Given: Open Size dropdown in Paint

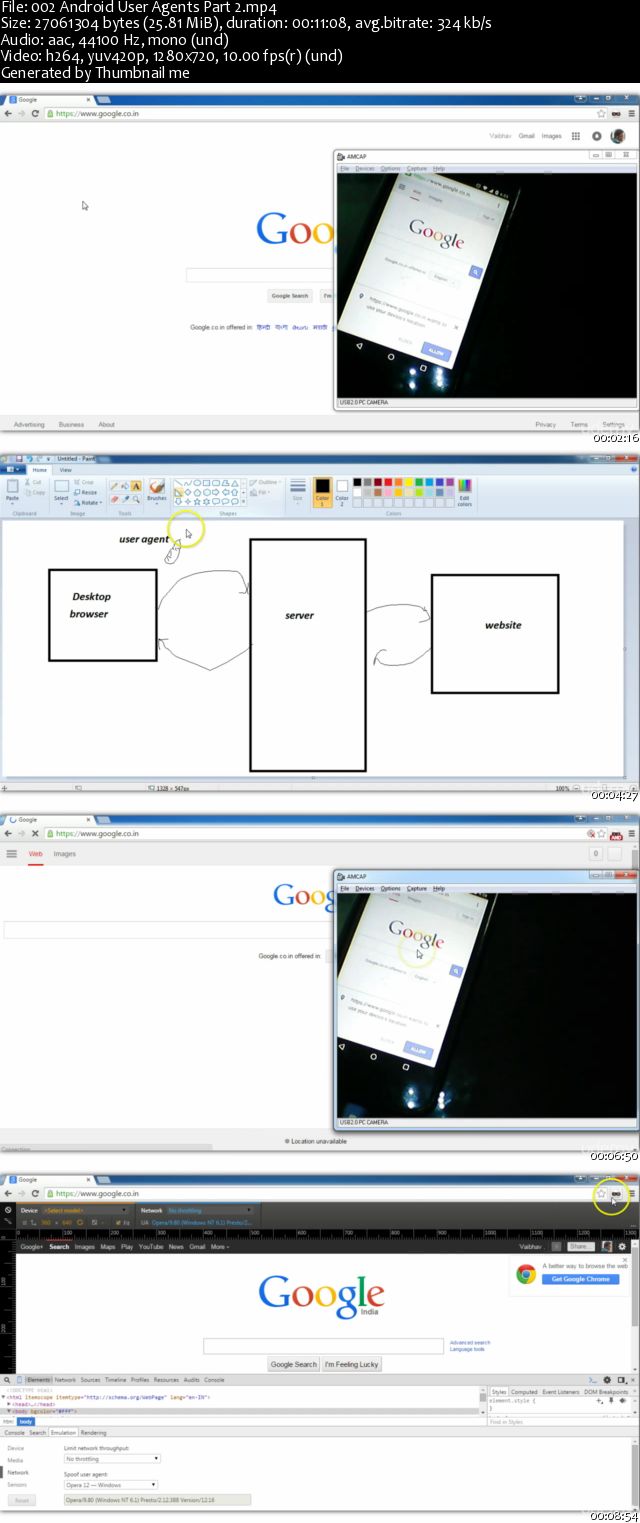Looking at the screenshot, I should tap(297, 492).
